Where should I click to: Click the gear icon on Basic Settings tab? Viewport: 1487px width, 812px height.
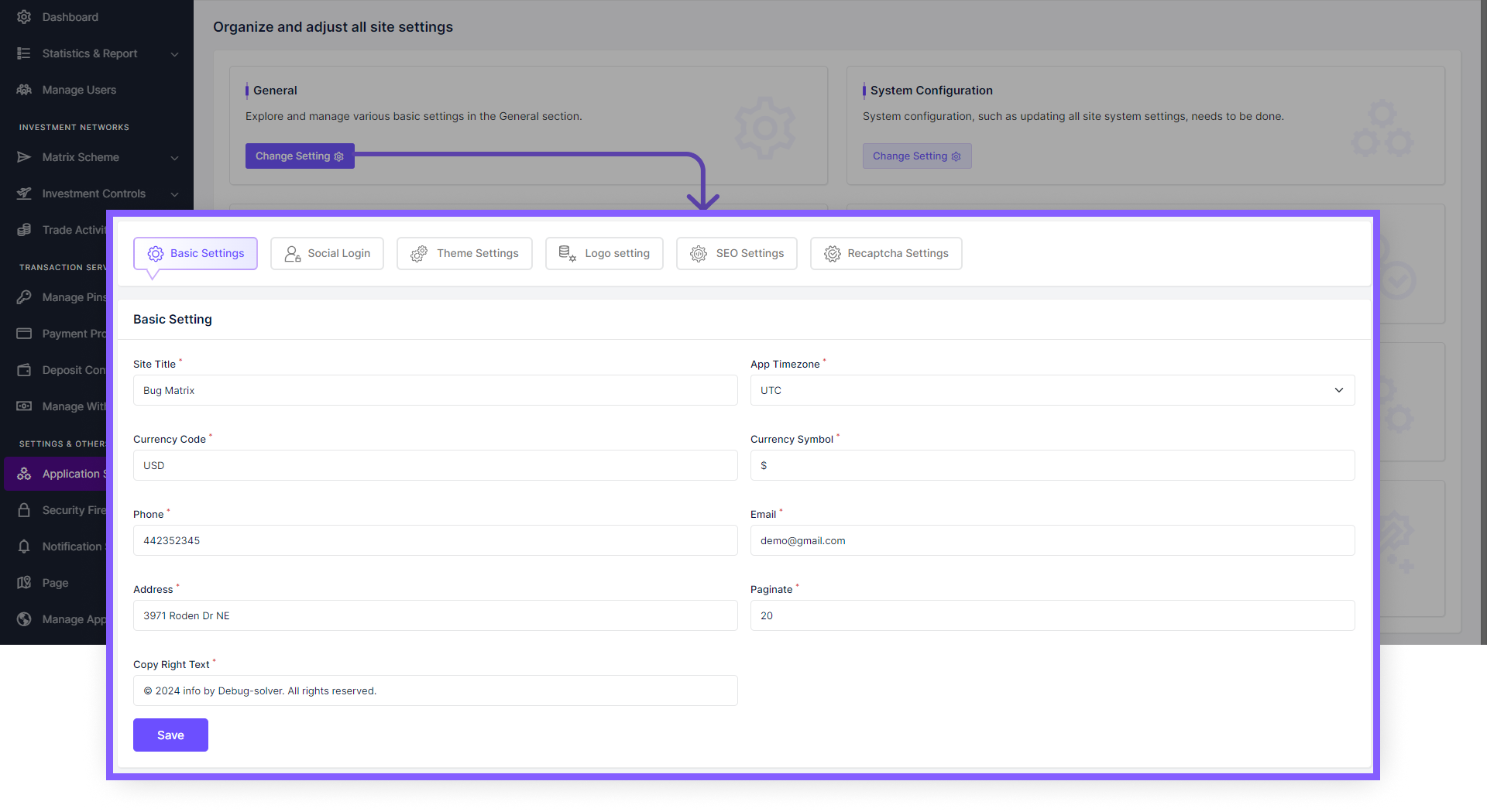pos(156,254)
